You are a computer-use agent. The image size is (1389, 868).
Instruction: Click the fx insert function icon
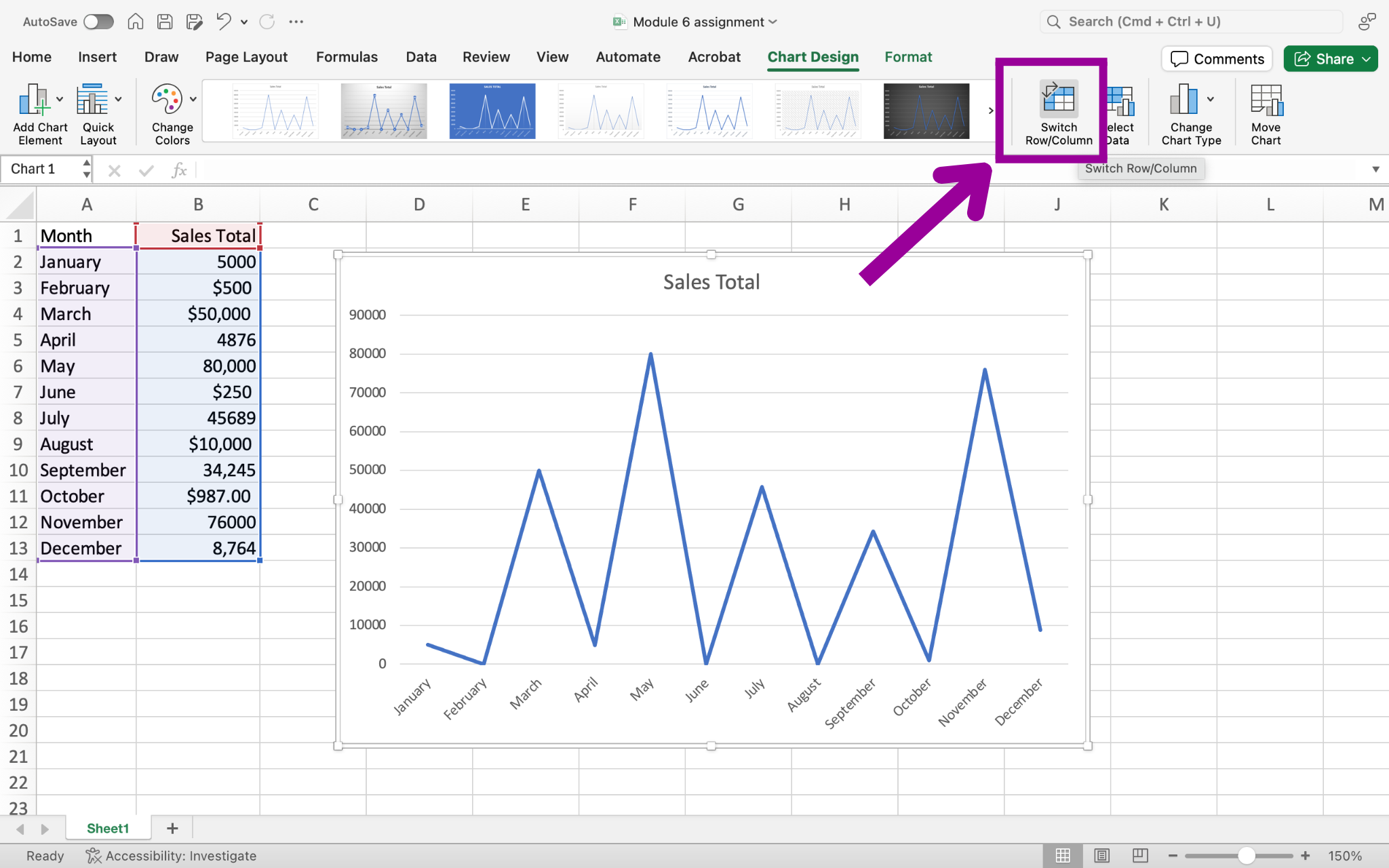click(178, 170)
